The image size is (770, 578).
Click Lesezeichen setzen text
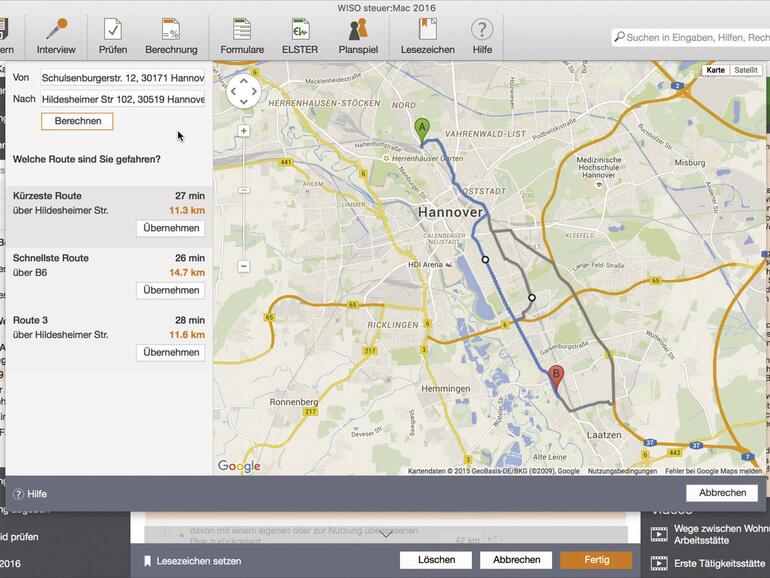tap(198, 561)
